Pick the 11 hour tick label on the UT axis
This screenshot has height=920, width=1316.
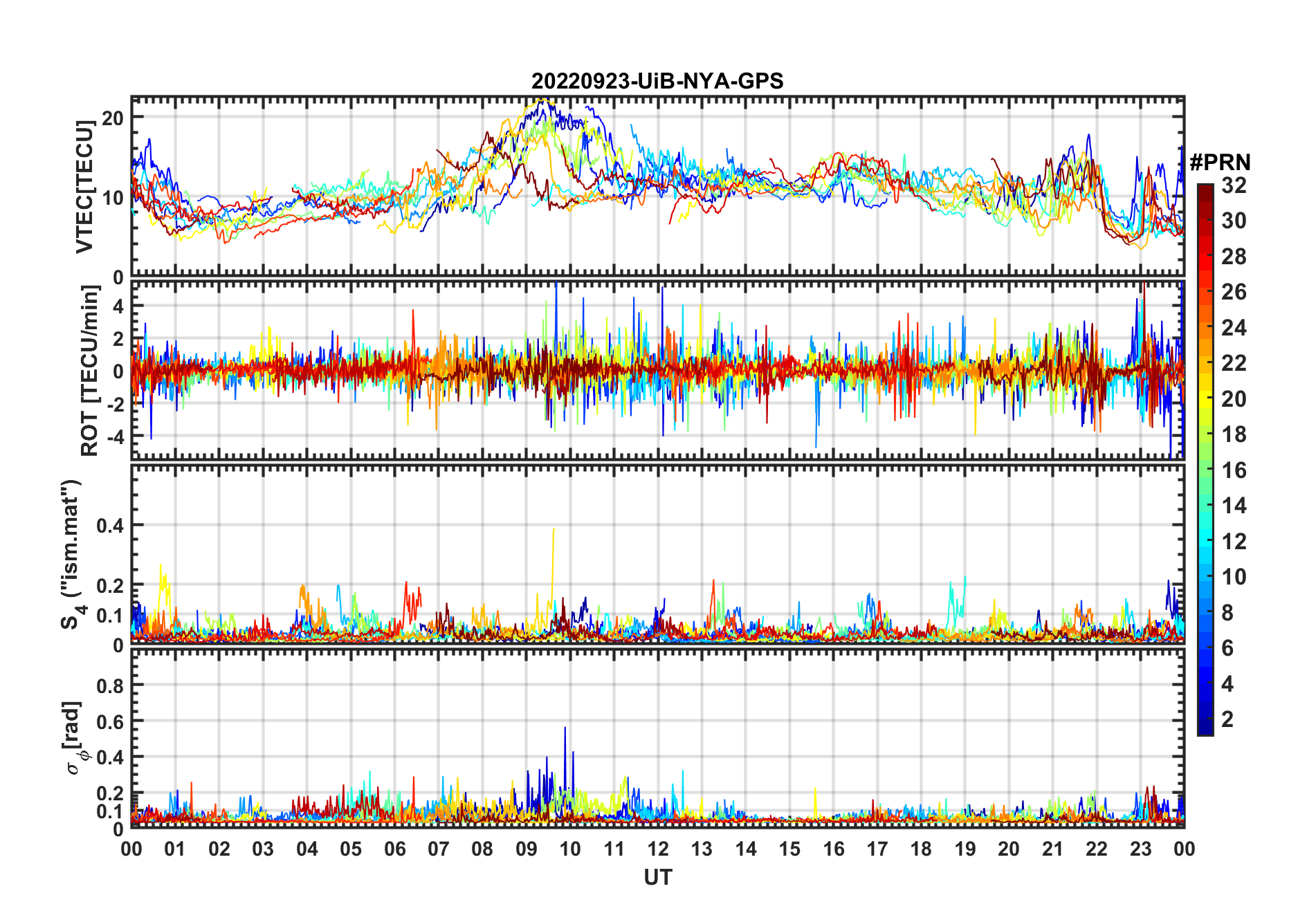click(614, 849)
